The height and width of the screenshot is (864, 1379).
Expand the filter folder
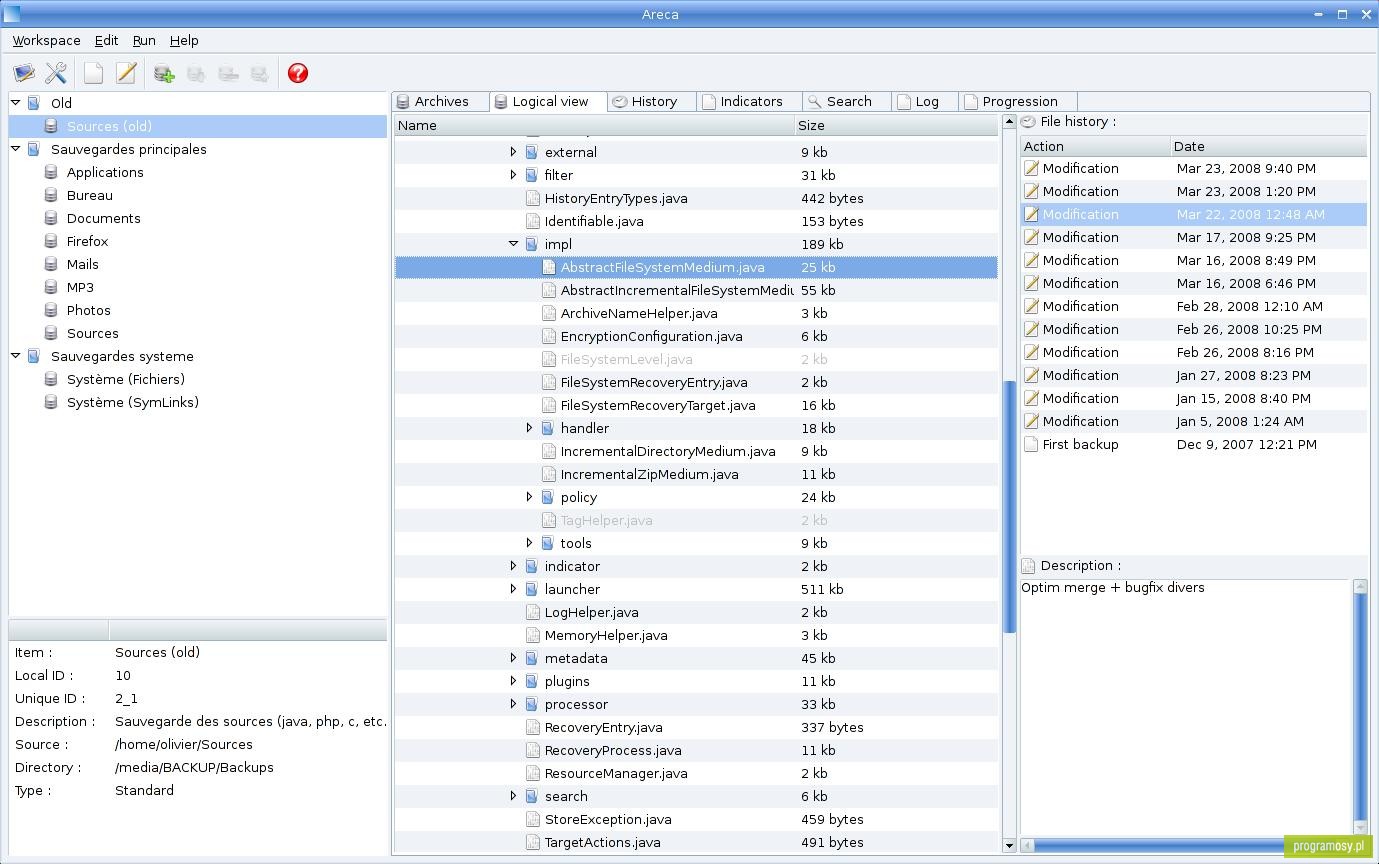(x=513, y=175)
